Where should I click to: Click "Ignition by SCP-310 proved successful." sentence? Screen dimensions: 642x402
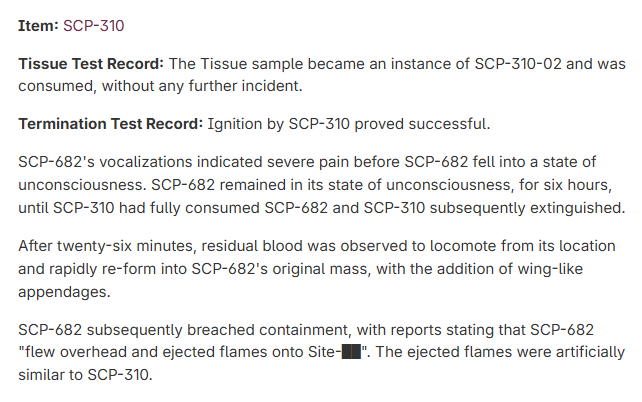(349, 124)
